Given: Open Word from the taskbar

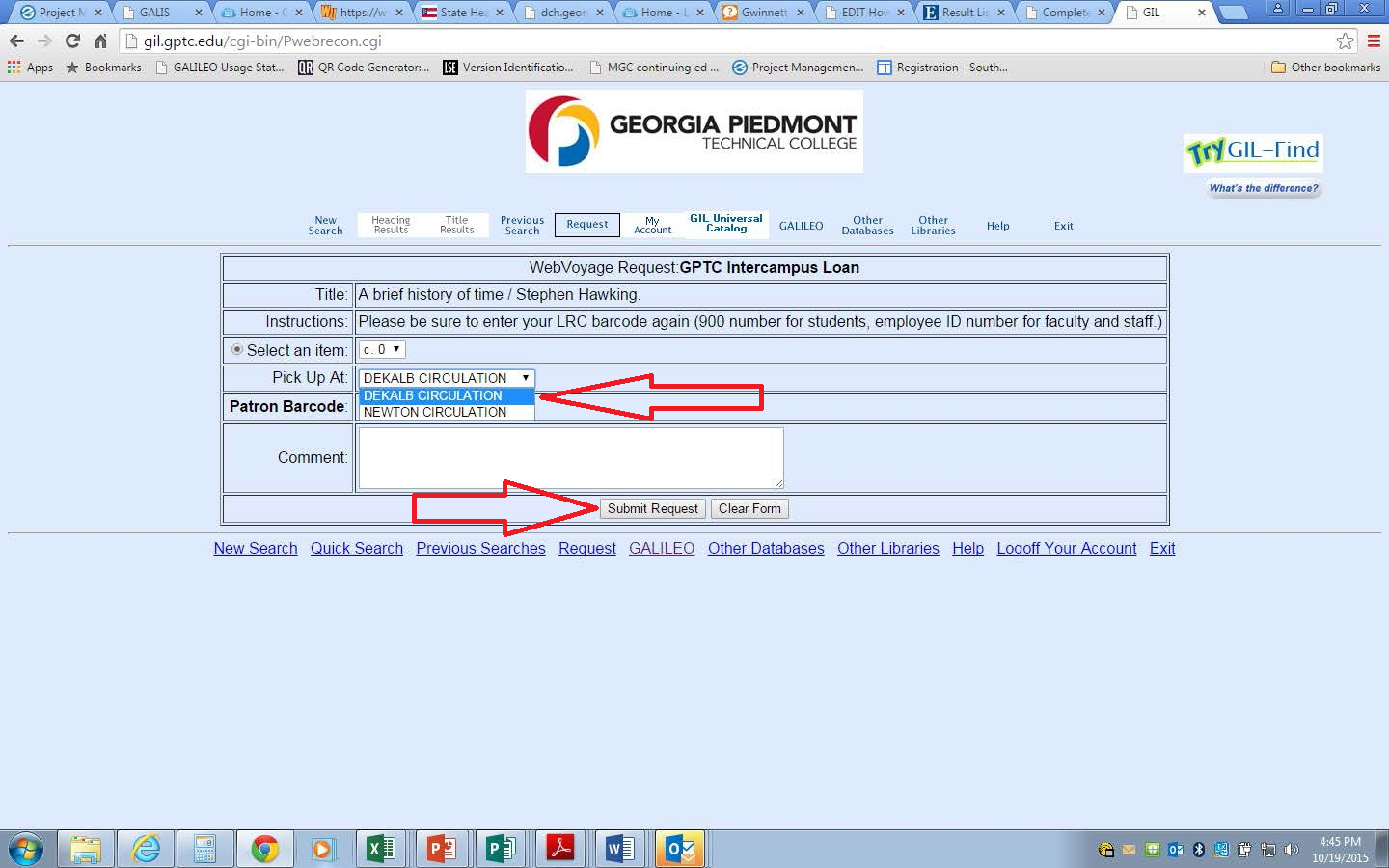Looking at the screenshot, I should pyautogui.click(x=620, y=850).
